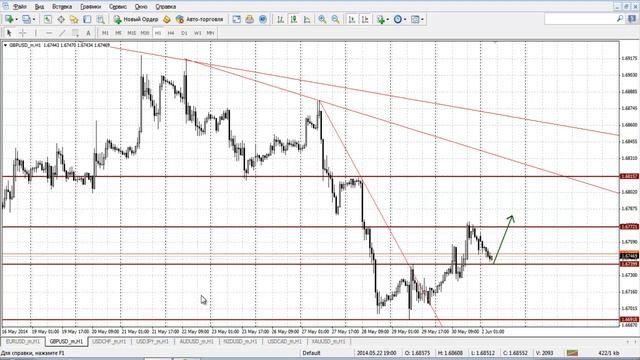
Task: Click the Новый Ордер button
Action: pyautogui.click(x=136, y=19)
